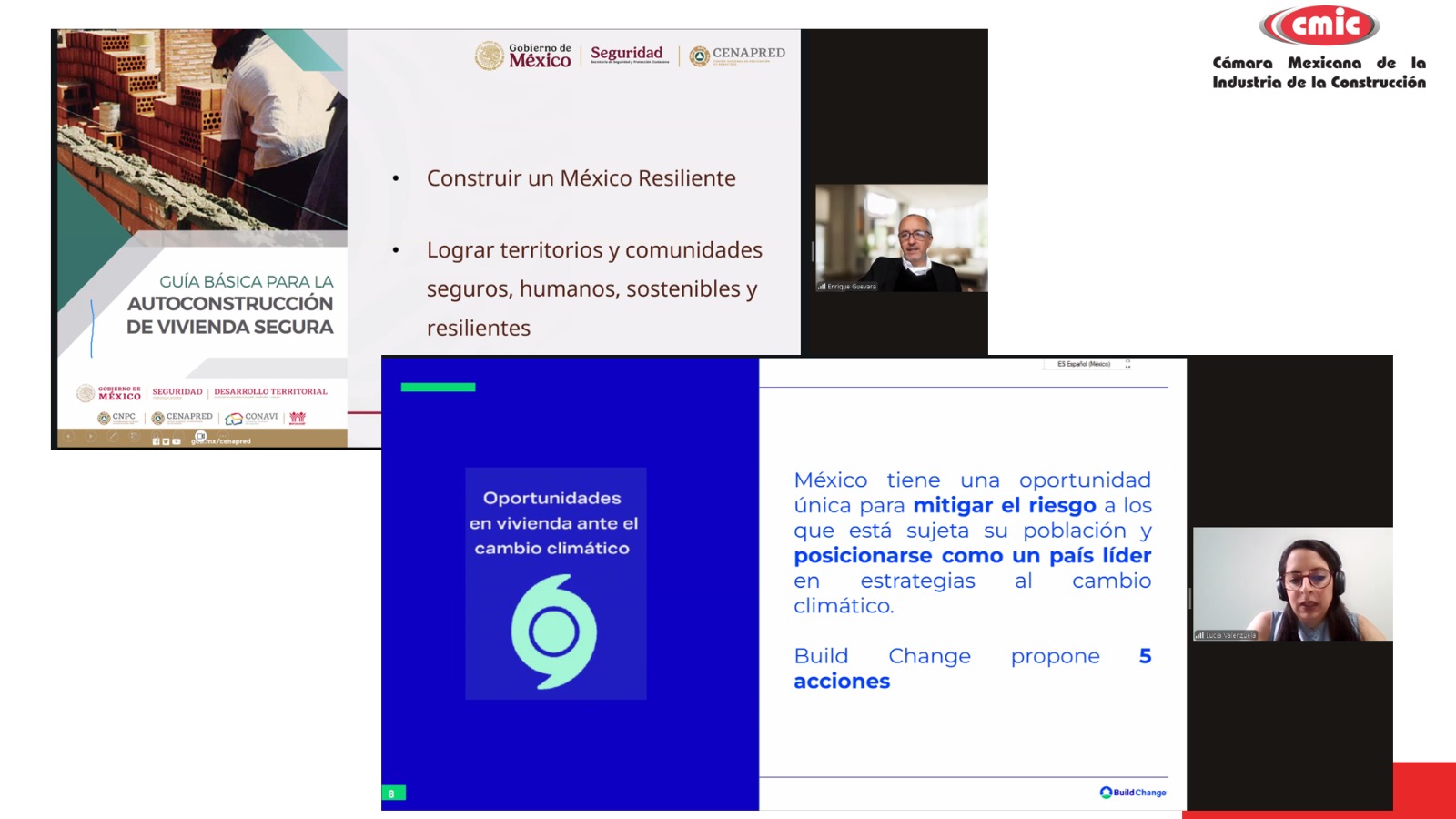Go to previous slide using the slideshow arrow

coord(68,436)
